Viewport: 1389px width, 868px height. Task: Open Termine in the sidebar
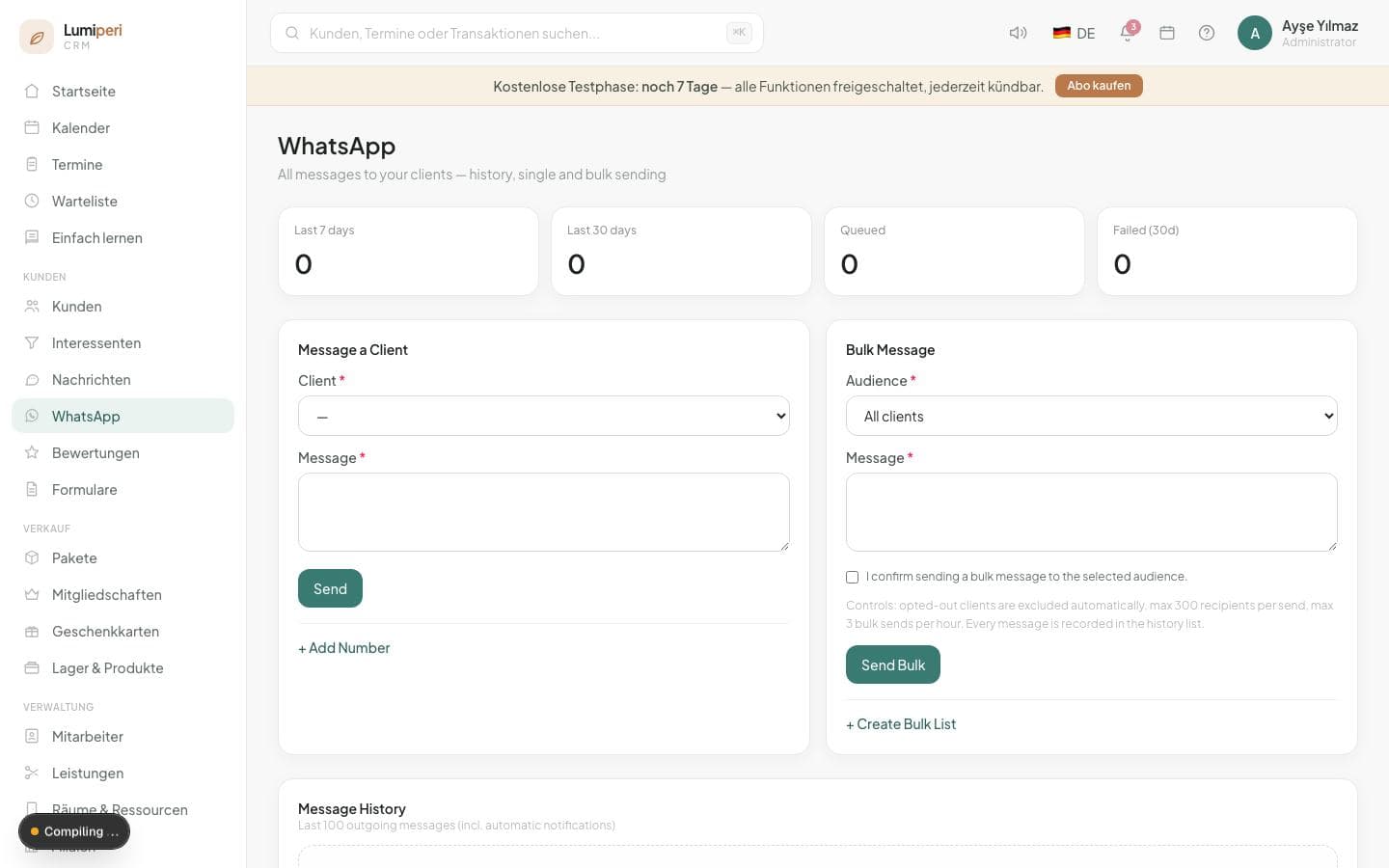(123, 165)
